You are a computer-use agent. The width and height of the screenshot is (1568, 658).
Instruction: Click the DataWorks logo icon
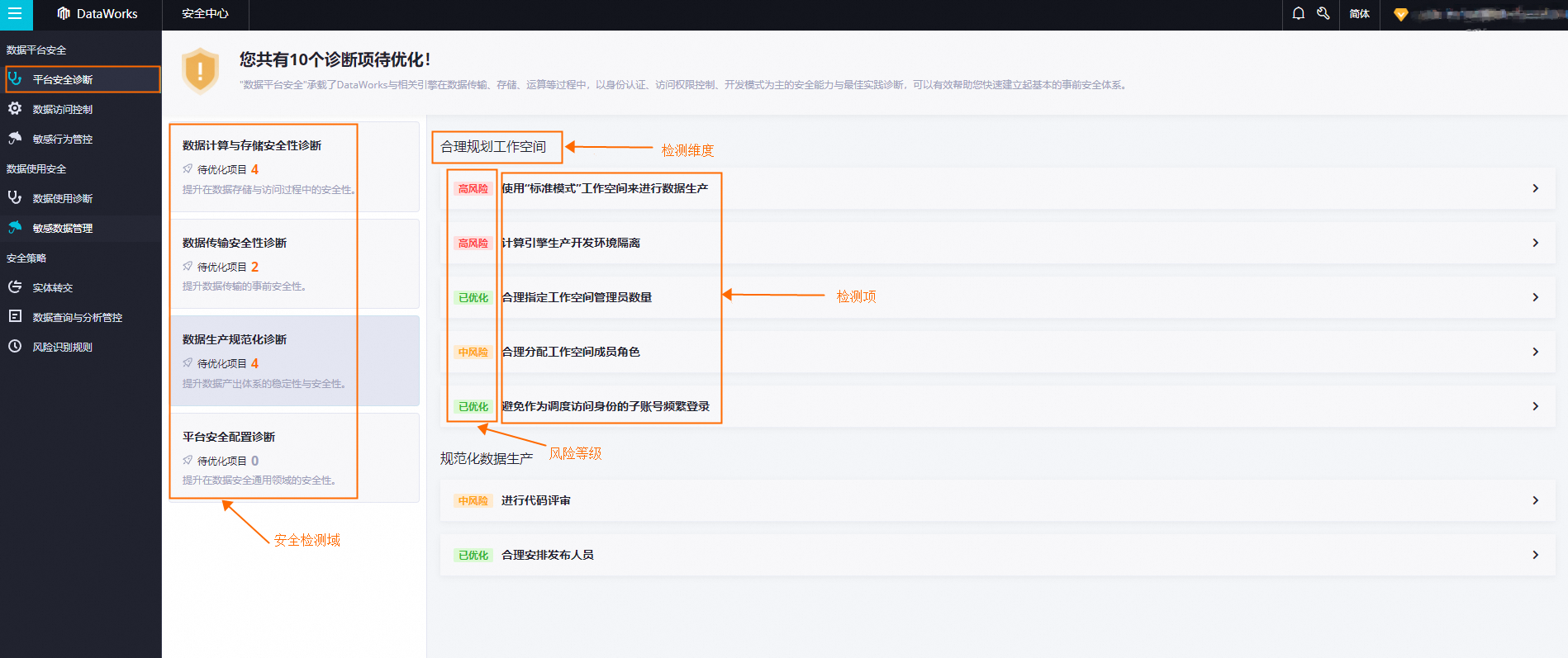pyautogui.click(x=64, y=14)
